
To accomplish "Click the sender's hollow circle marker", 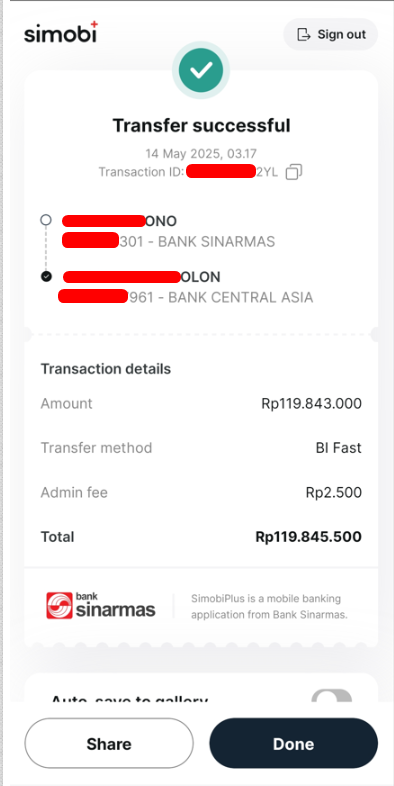I will click(x=46, y=220).
